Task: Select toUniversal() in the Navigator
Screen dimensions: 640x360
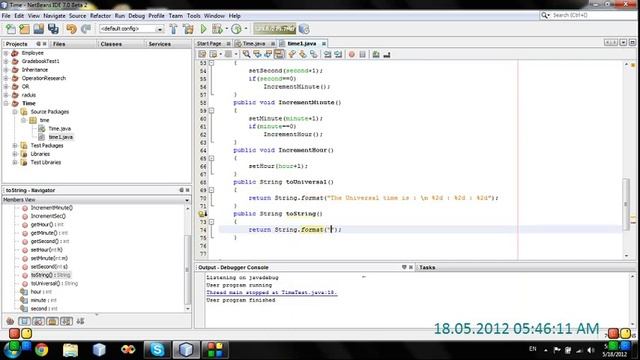Action: pos(54,283)
